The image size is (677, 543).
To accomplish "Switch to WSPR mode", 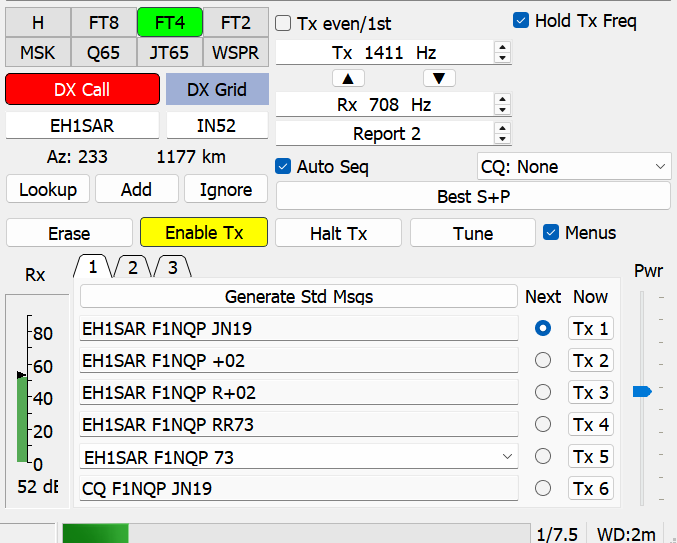I will point(236,53).
